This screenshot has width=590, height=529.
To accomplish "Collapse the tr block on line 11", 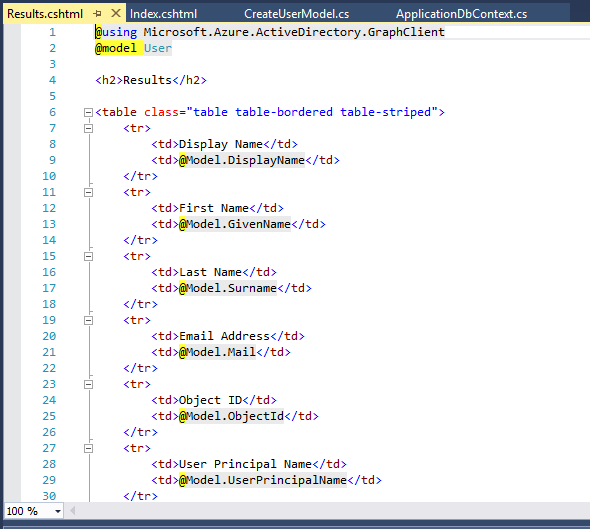I will (x=88, y=192).
